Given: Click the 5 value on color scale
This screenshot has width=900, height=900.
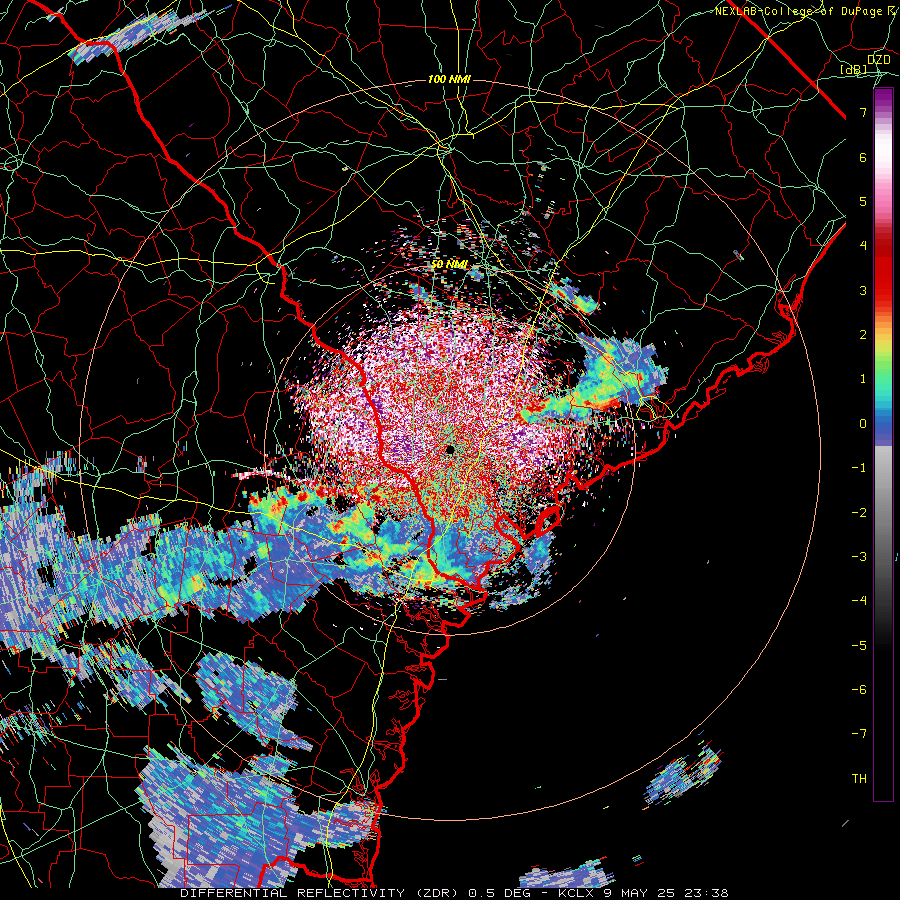Looking at the screenshot, I should click(863, 201).
